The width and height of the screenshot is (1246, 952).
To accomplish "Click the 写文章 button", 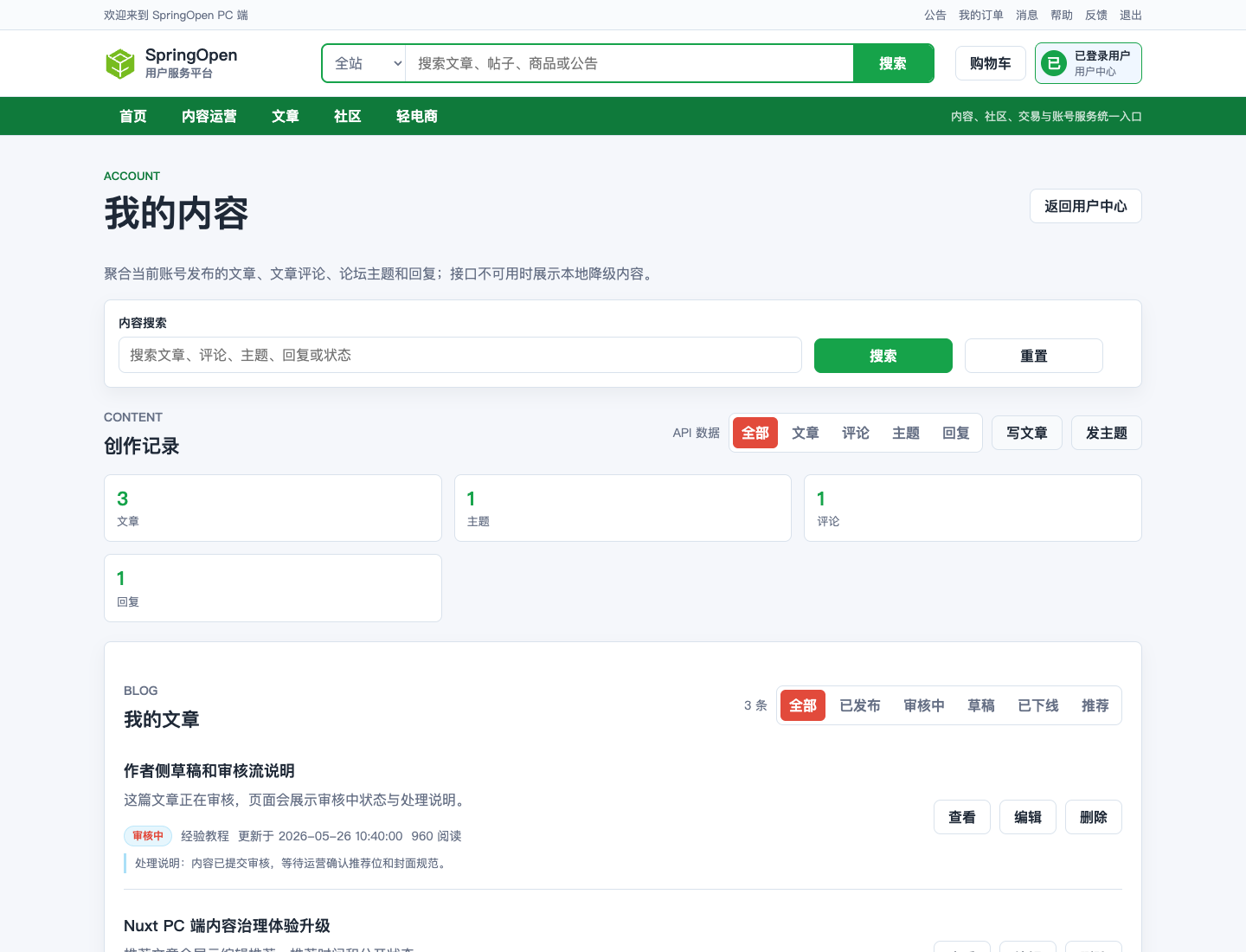I will tap(1027, 433).
